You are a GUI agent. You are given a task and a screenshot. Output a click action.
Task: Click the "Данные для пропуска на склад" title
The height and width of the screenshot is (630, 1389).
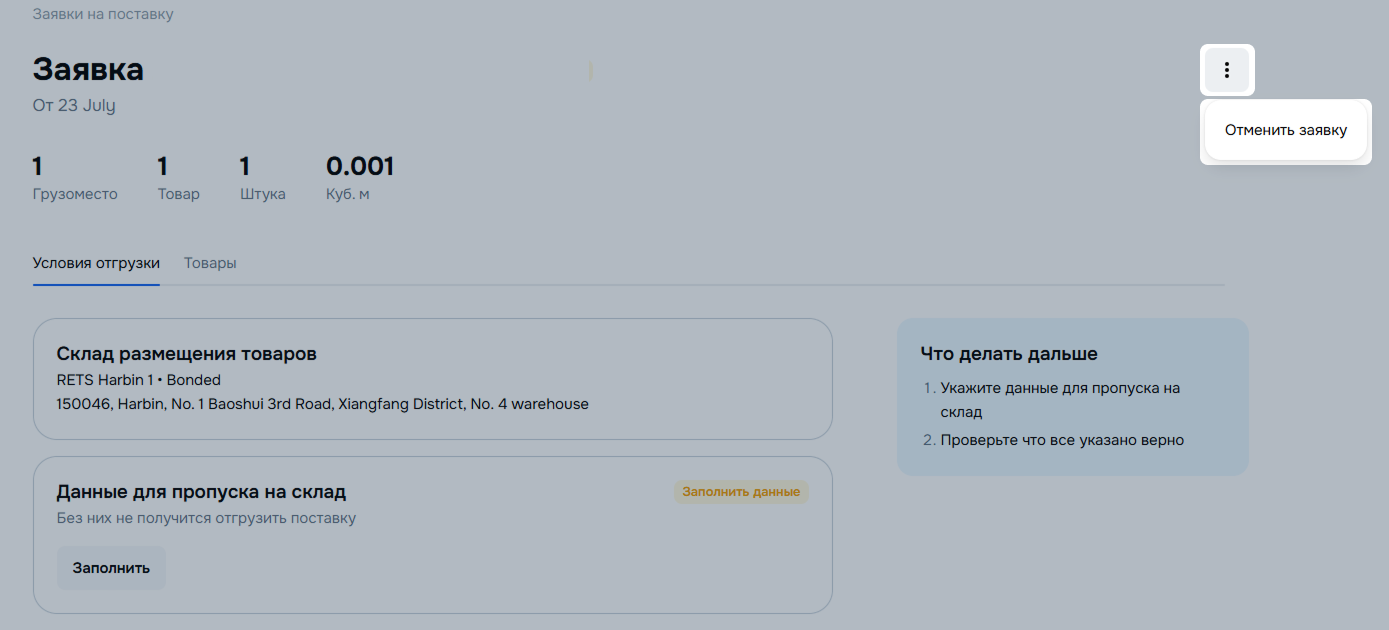(201, 492)
